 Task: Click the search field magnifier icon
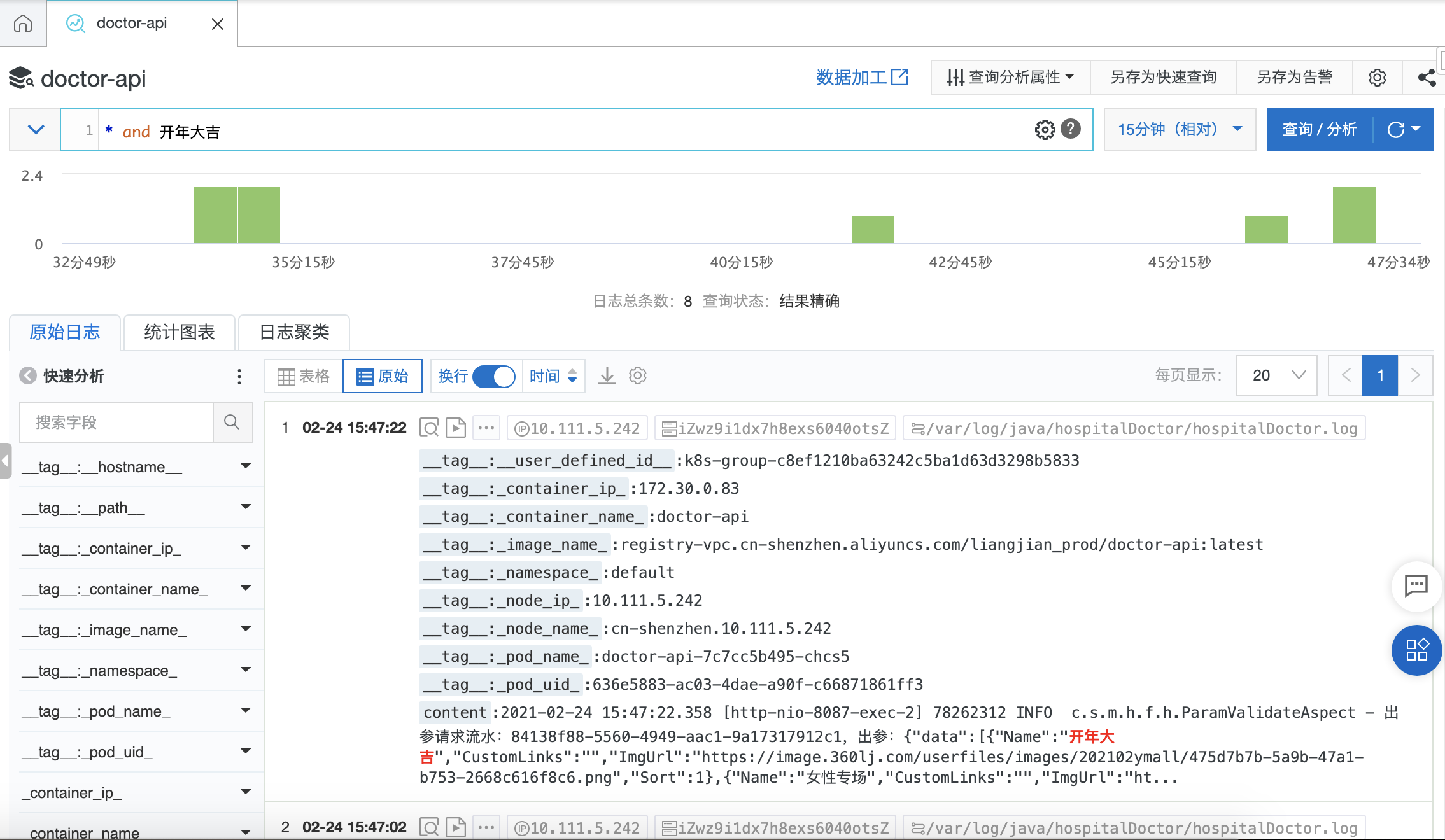(232, 422)
